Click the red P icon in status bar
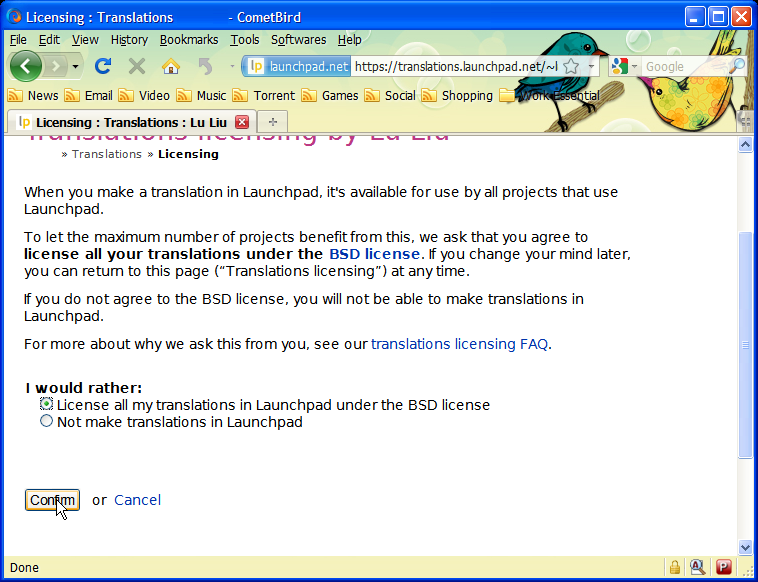This screenshot has width=758, height=582. click(723, 567)
